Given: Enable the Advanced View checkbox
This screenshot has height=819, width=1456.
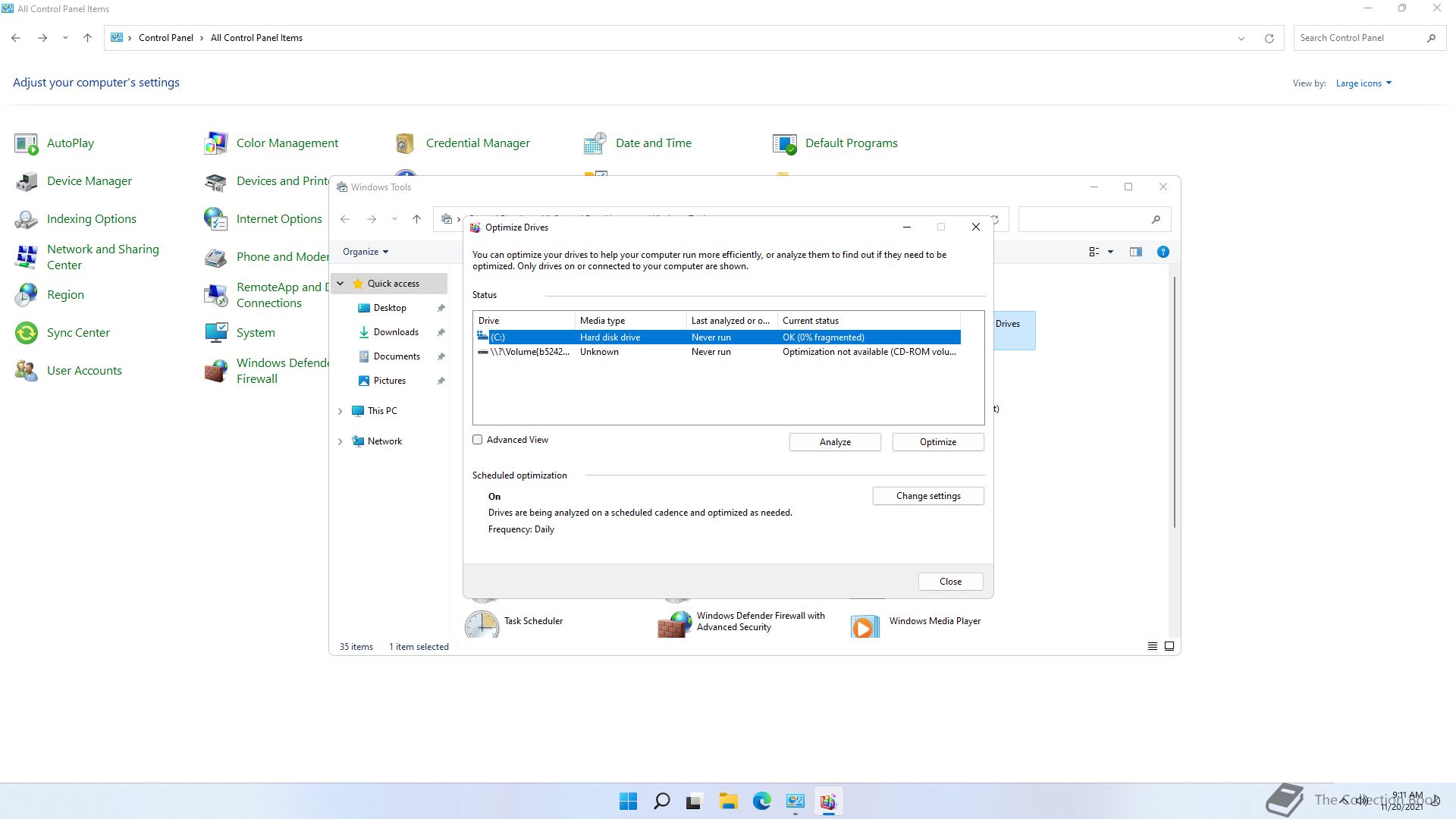Looking at the screenshot, I should click(x=478, y=440).
